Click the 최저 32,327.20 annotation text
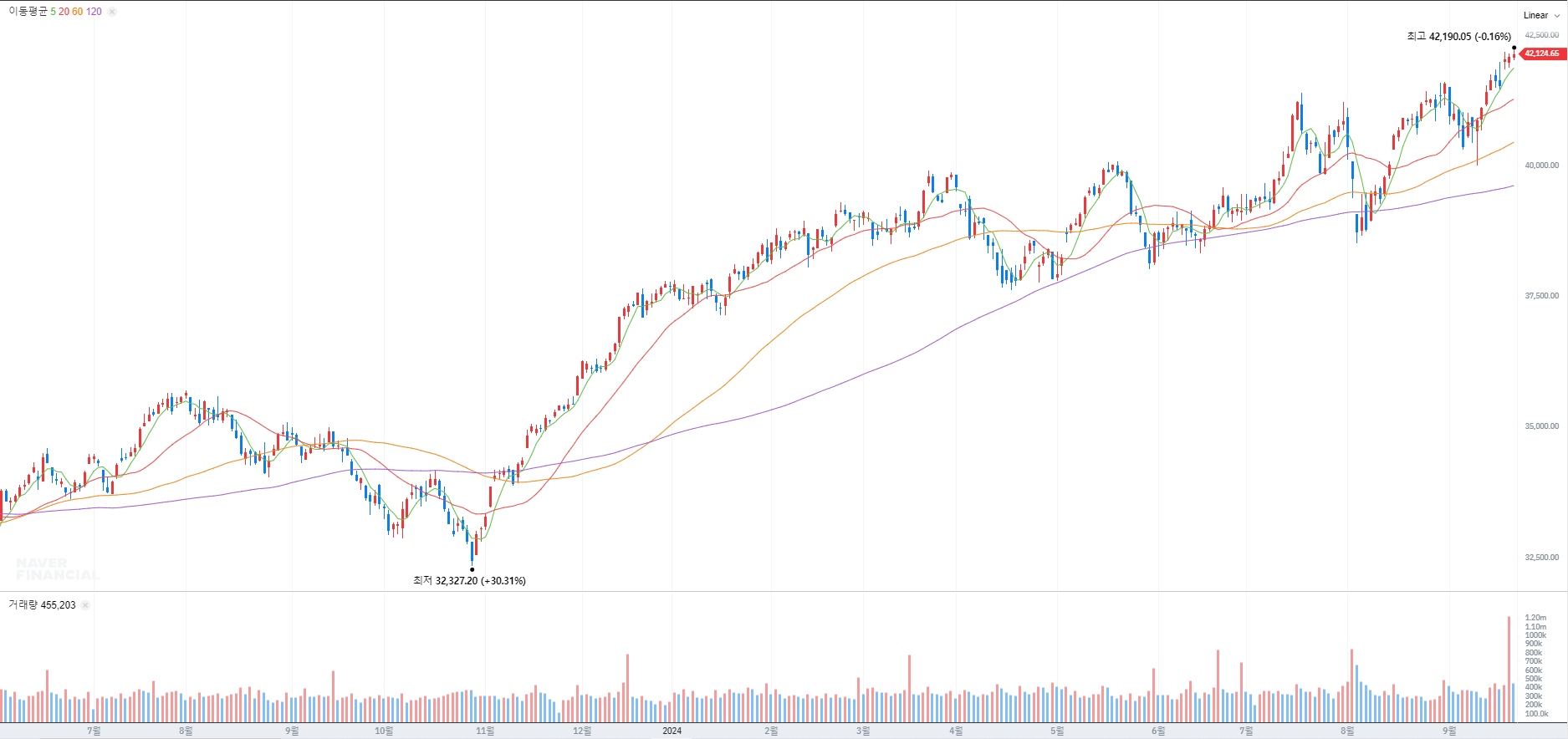The height and width of the screenshot is (739, 1568). [469, 581]
